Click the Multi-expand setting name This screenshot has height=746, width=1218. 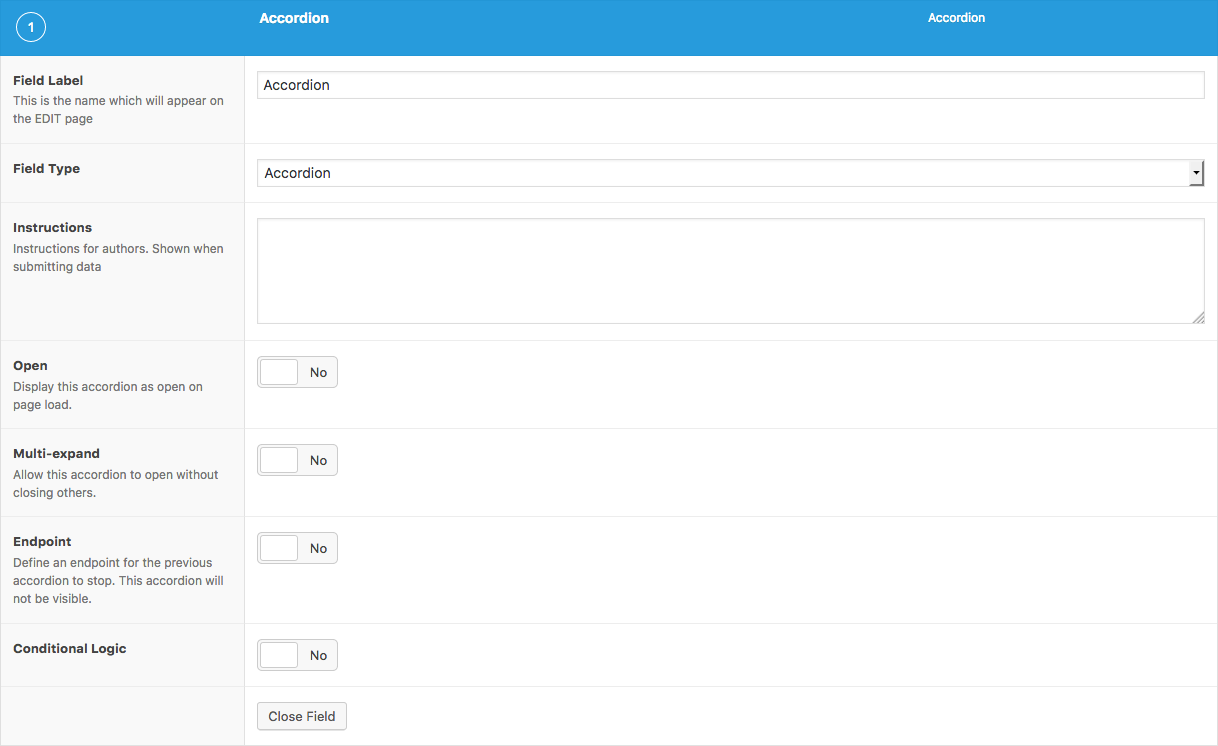coord(56,453)
